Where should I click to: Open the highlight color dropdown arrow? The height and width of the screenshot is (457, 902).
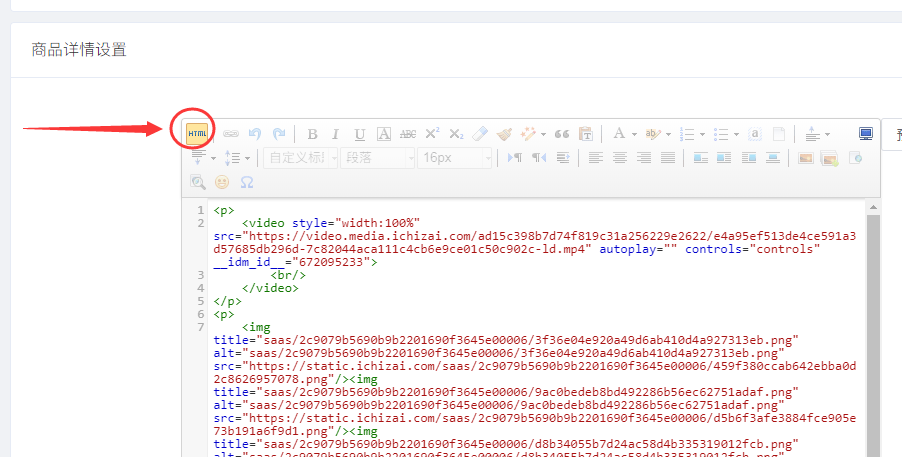click(668, 135)
